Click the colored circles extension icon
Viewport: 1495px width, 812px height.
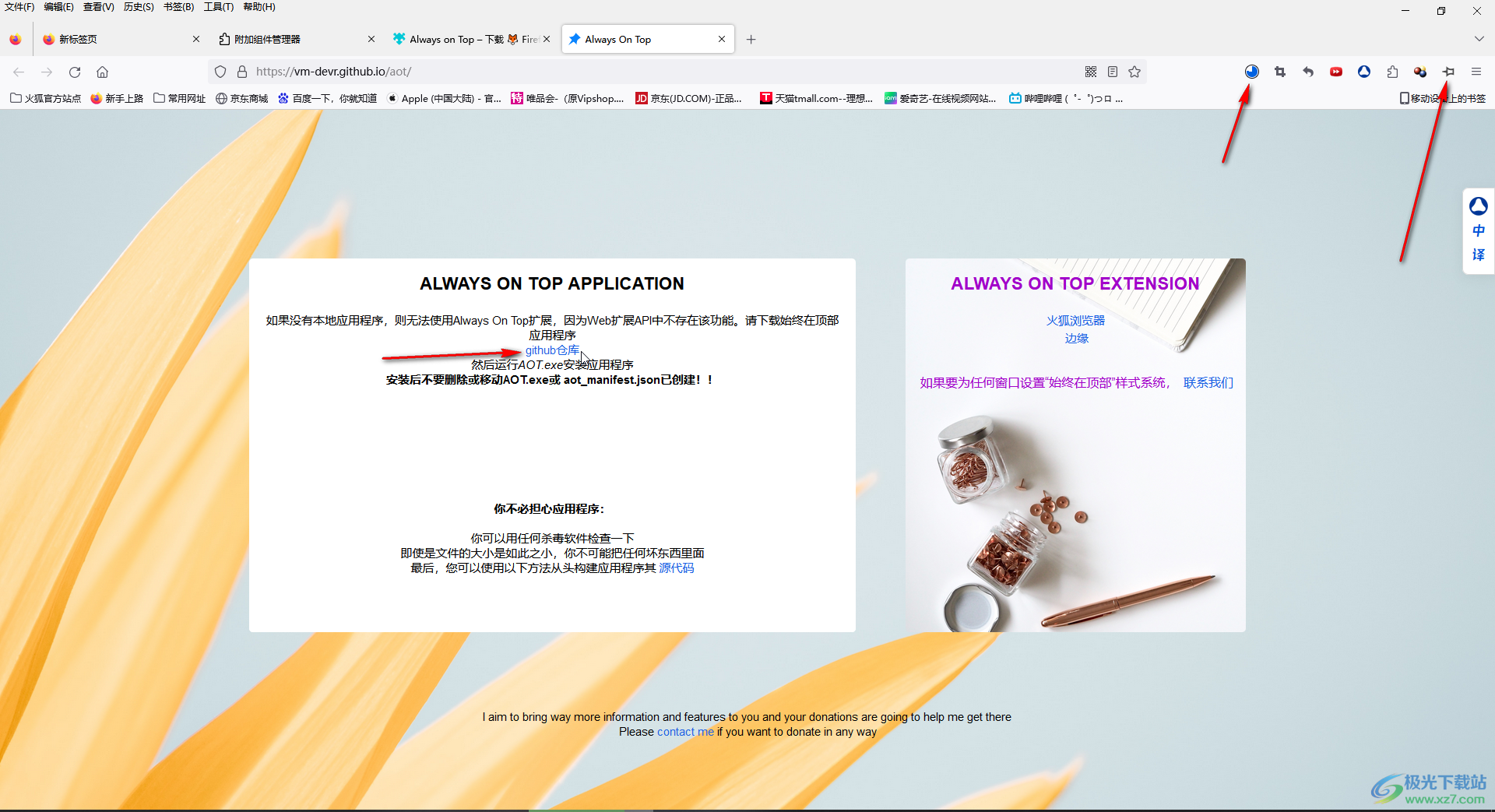coord(1420,72)
